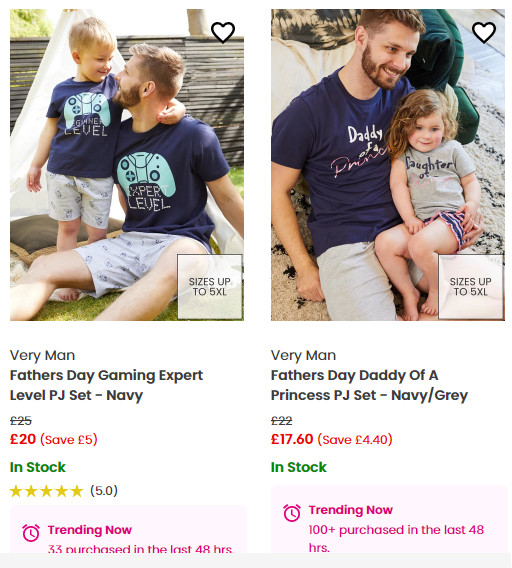Click In Stock status of gaming PJ set
The image size is (512, 568).
click(38, 467)
